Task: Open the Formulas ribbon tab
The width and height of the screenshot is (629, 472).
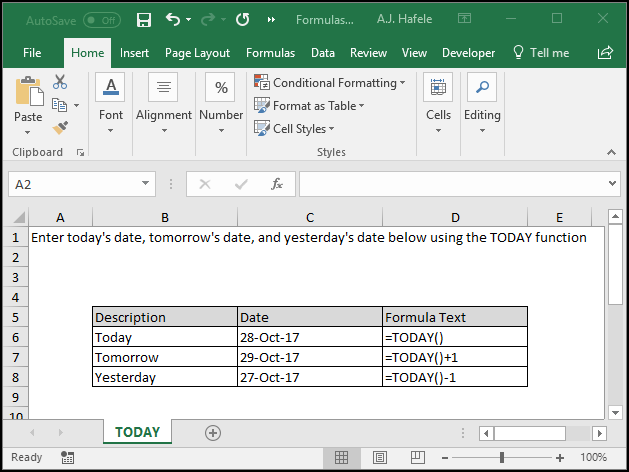Action: [270, 53]
